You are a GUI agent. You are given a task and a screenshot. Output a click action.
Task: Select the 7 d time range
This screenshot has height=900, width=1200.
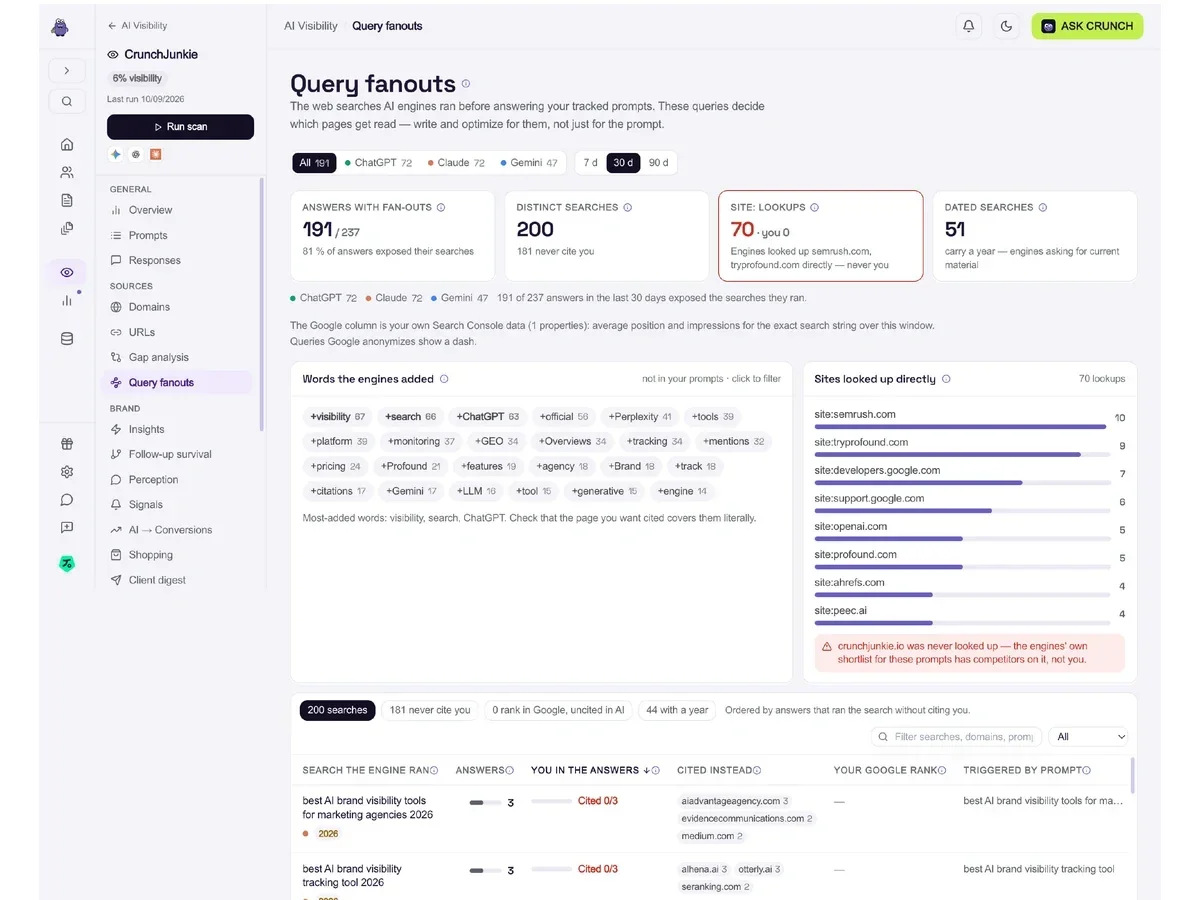(591, 162)
